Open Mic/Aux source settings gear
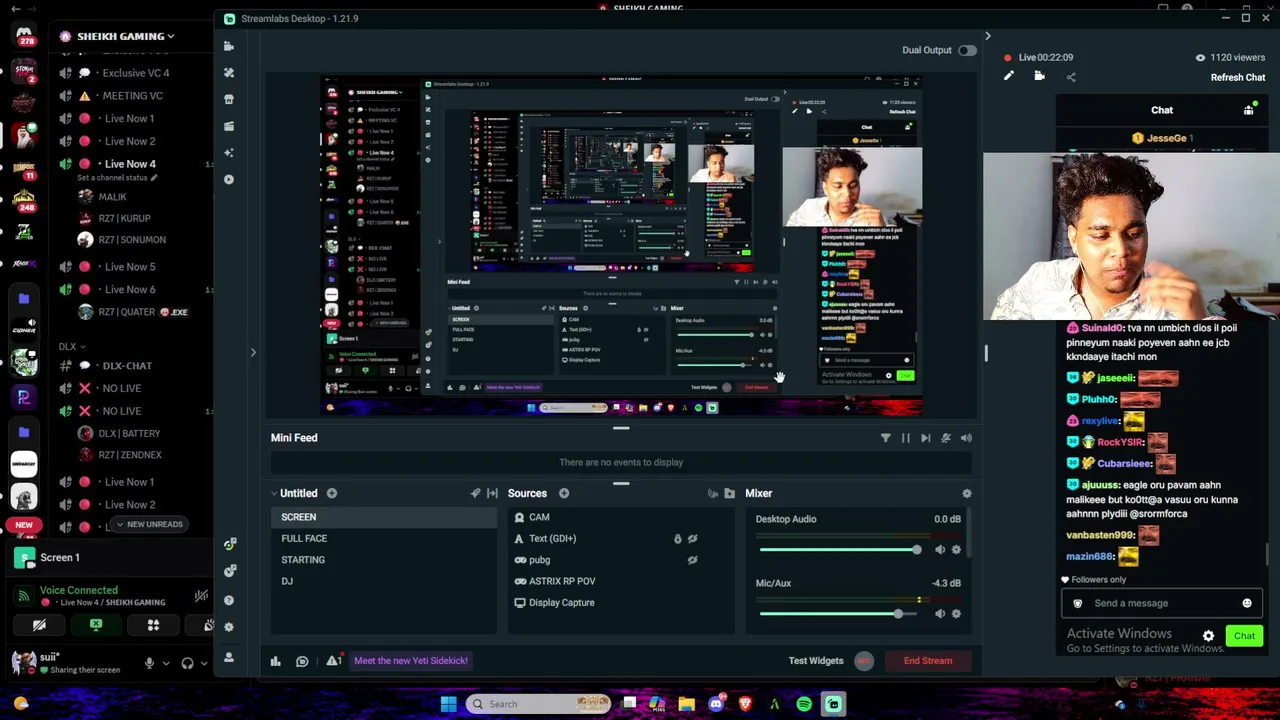 coord(956,614)
